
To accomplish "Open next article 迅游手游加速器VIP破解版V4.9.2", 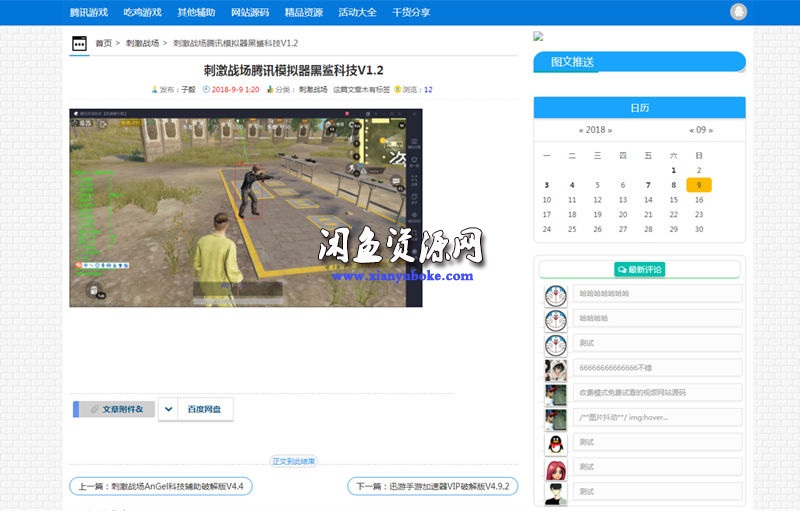I will [432, 487].
